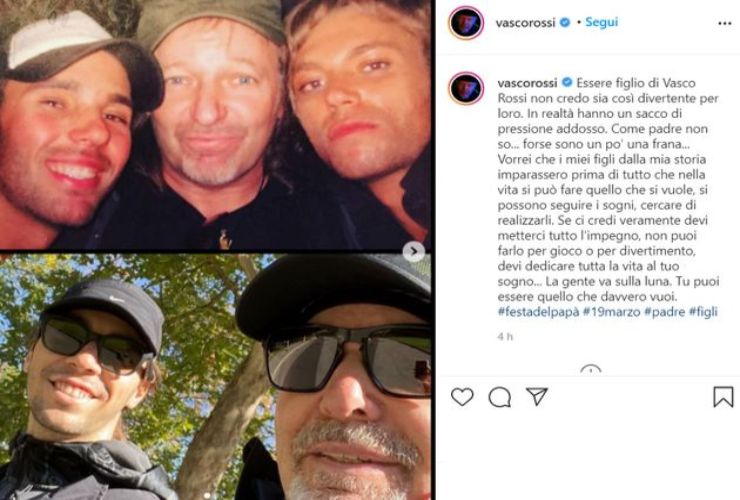Follow the account with the Segui link
This screenshot has width=740, height=500.
pyautogui.click(x=602, y=22)
